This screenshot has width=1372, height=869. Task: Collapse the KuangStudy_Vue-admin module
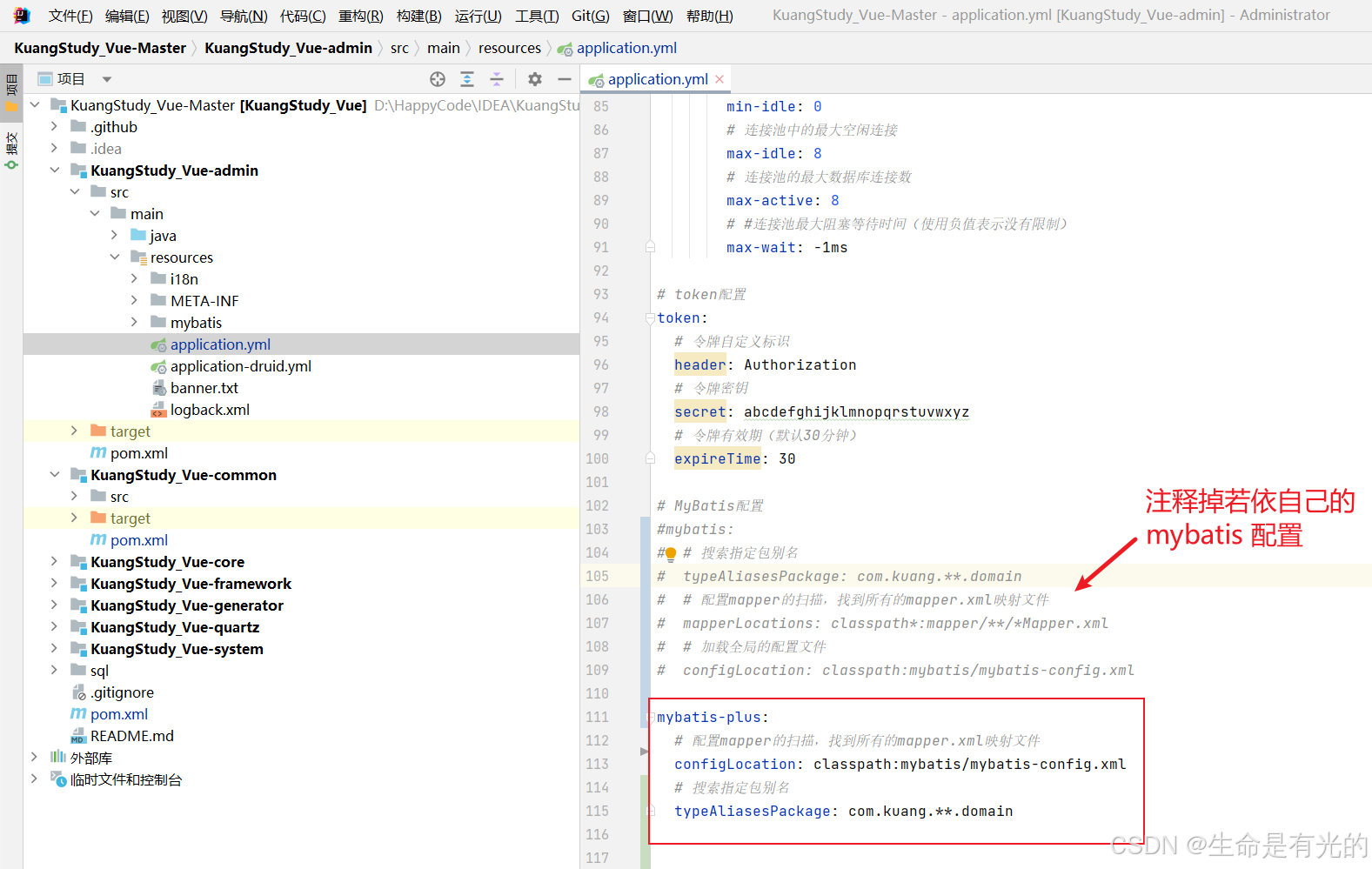[54, 170]
